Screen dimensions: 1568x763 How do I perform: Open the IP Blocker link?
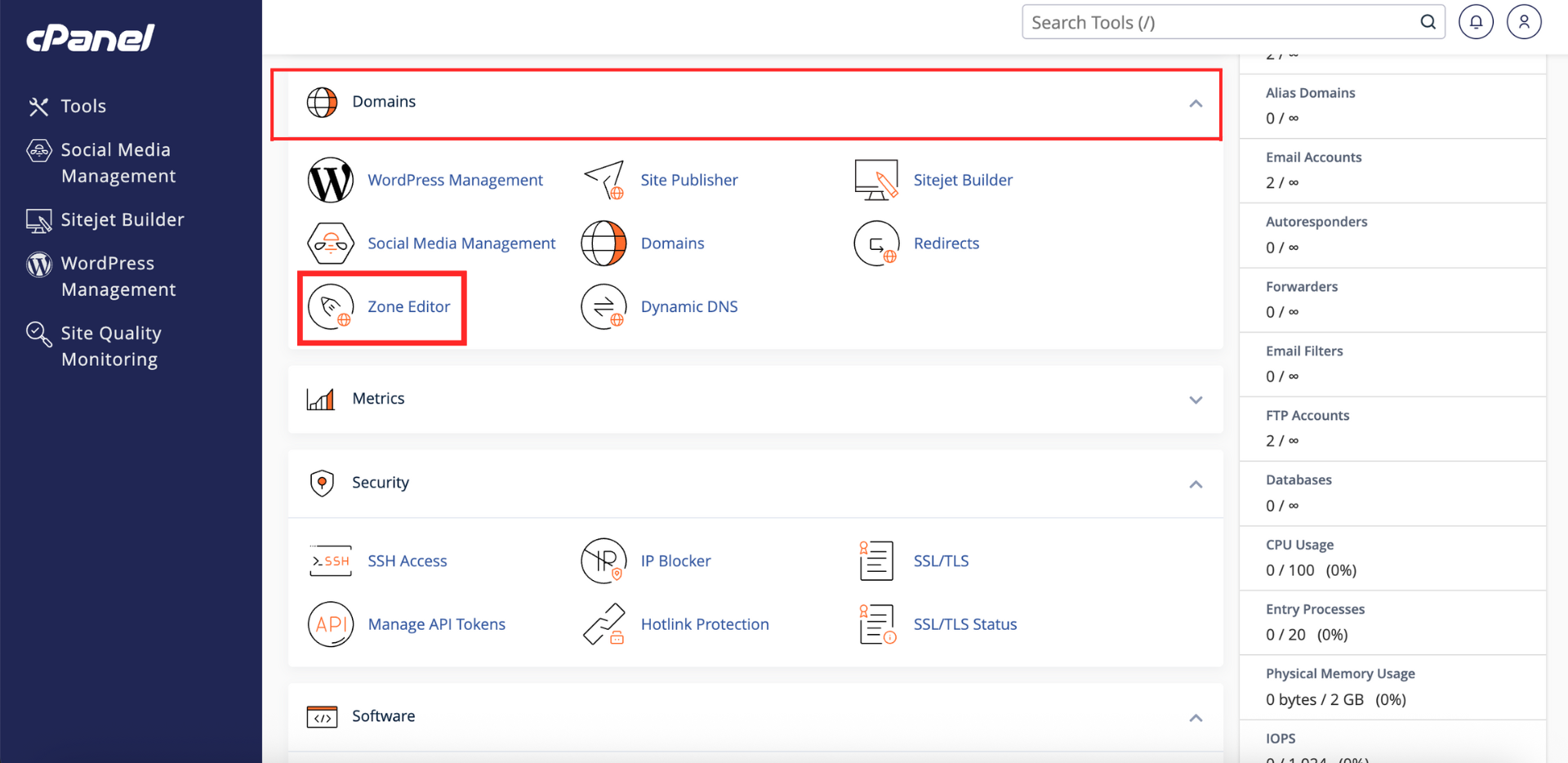(675, 561)
